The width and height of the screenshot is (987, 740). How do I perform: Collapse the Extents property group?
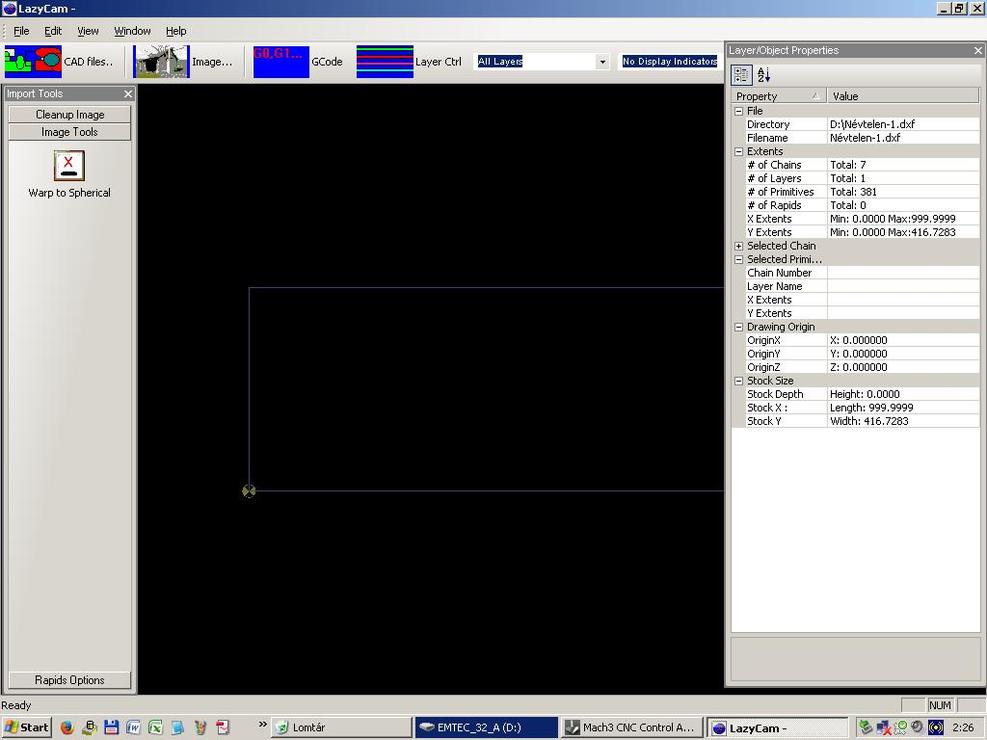pos(739,152)
